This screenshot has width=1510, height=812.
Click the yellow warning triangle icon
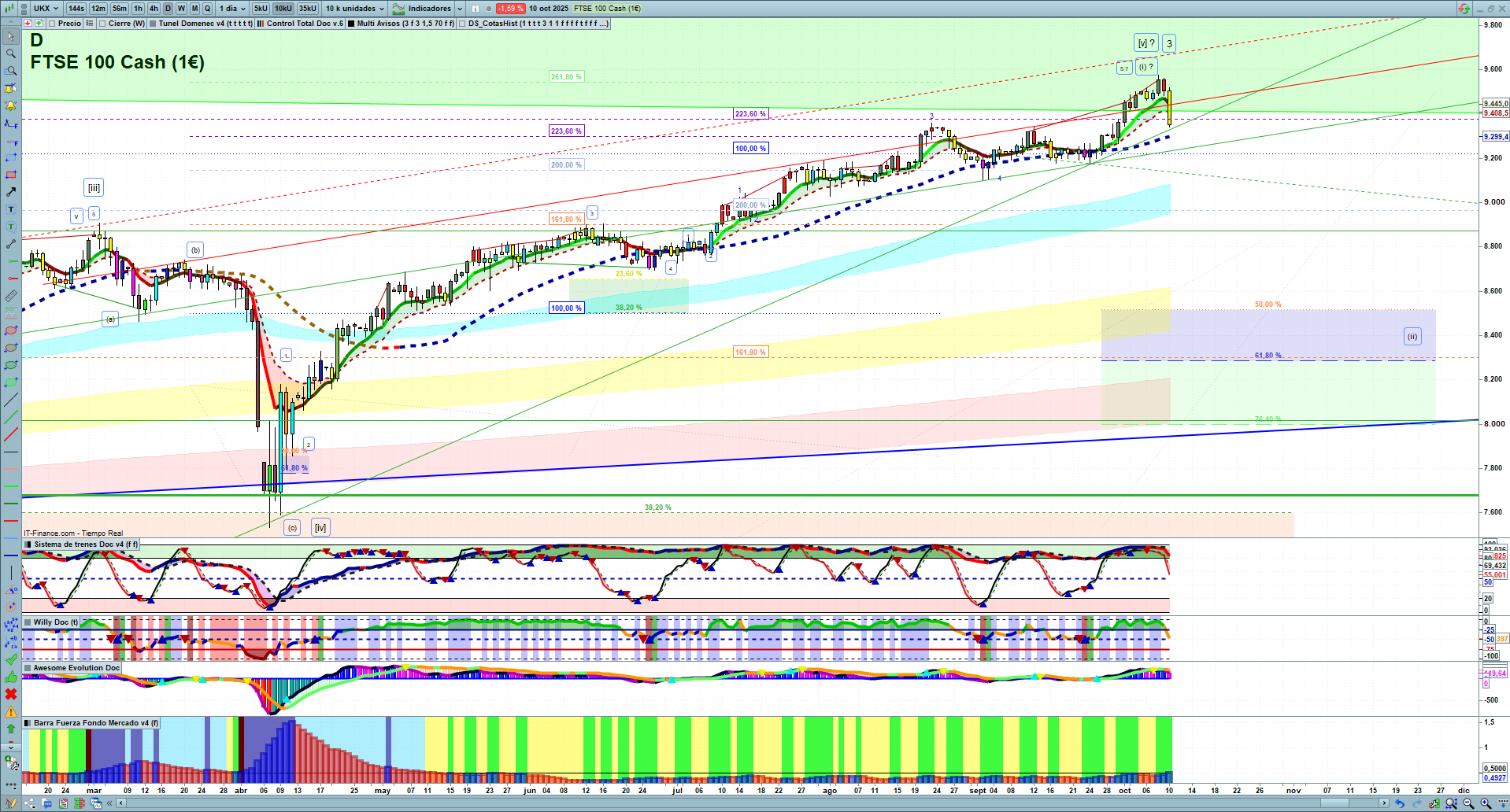pos(11,711)
